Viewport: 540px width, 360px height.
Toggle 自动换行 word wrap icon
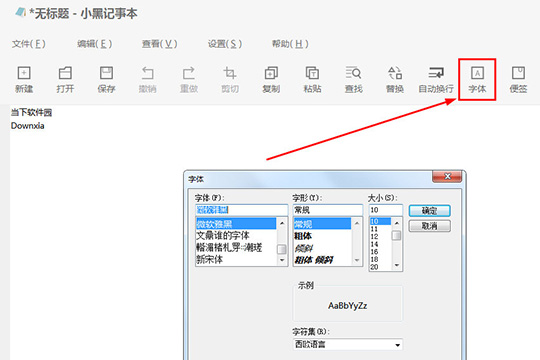click(436, 79)
